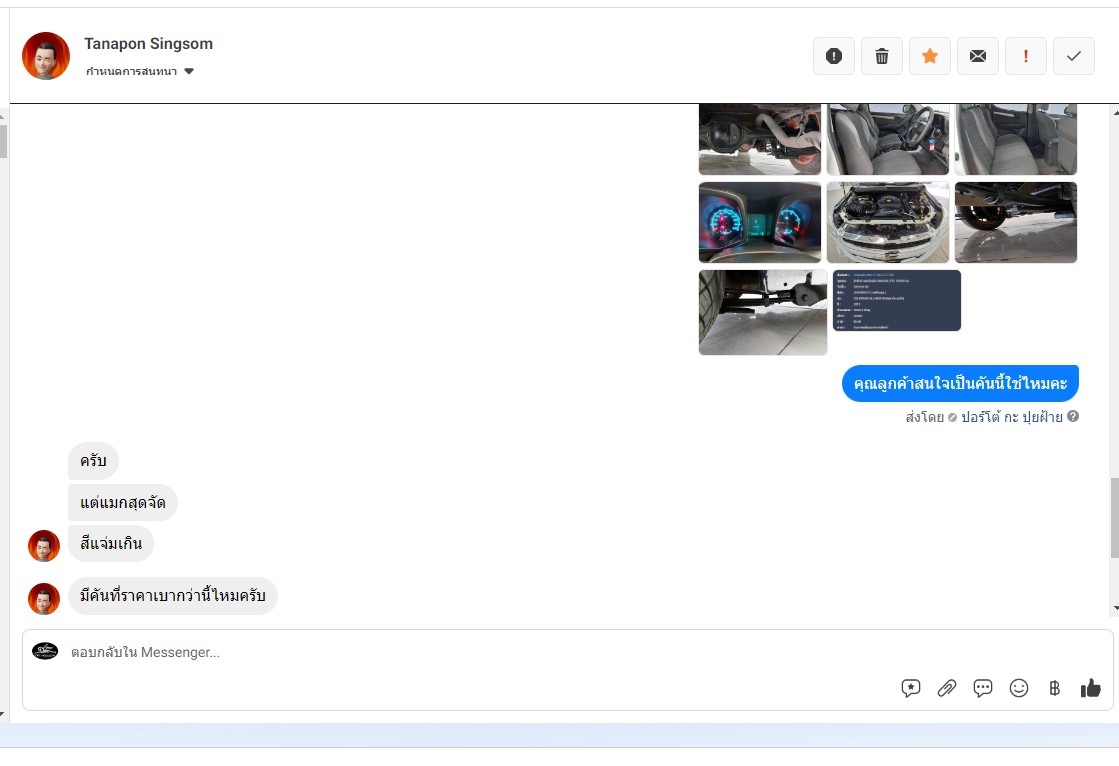Screen dimensions: 1119x766
Task: Open the rear seats interior photo
Action: 1016,139
